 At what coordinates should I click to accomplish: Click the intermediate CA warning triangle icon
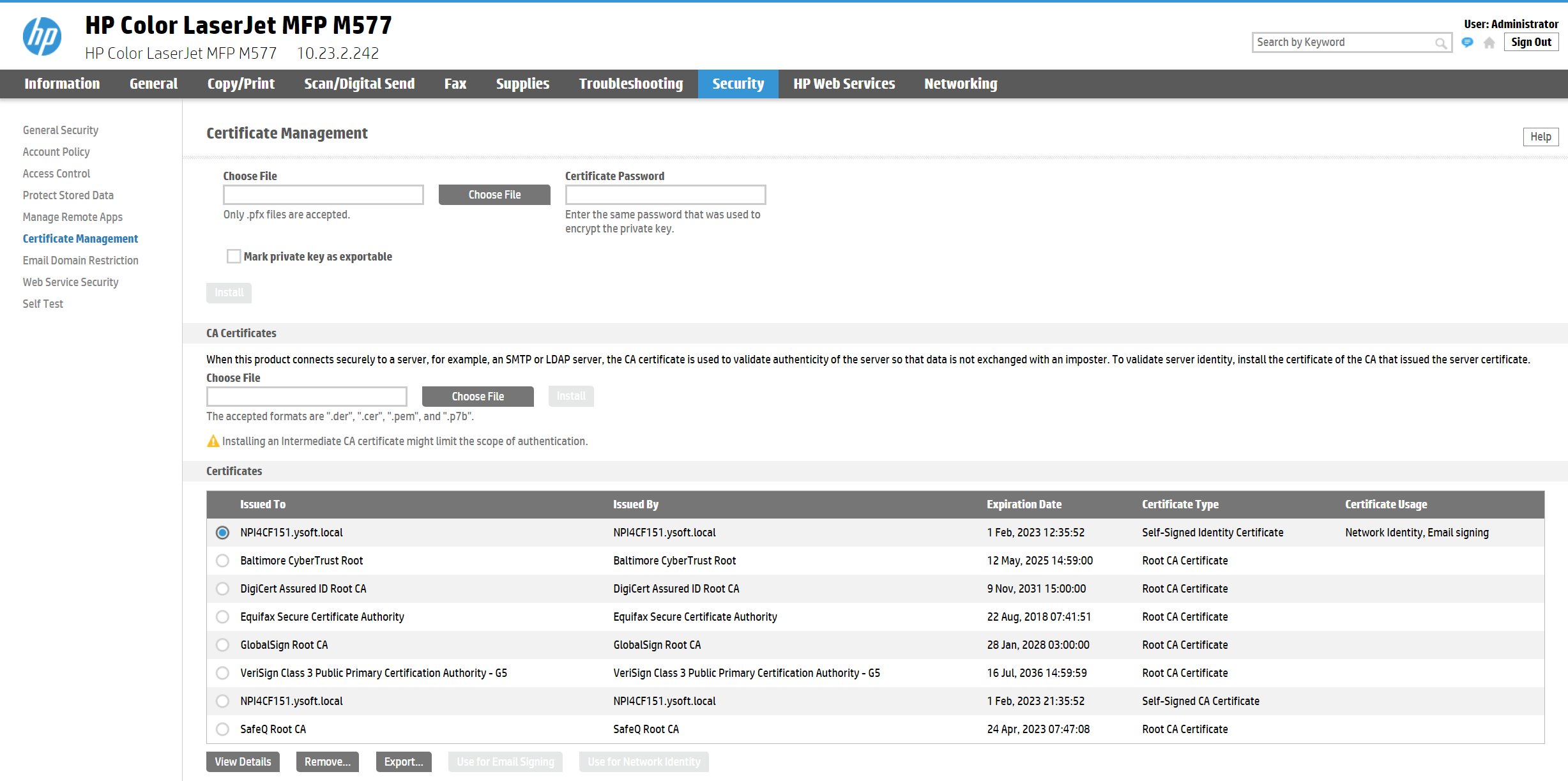click(x=213, y=441)
